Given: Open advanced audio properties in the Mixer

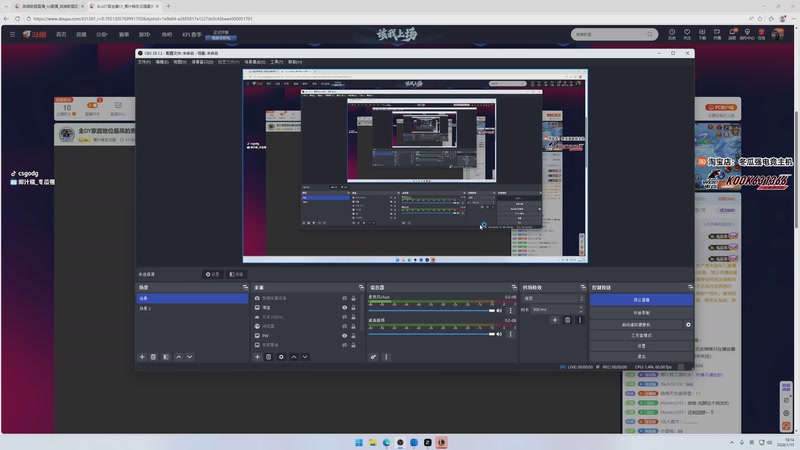Looking at the screenshot, I should pos(373,357).
